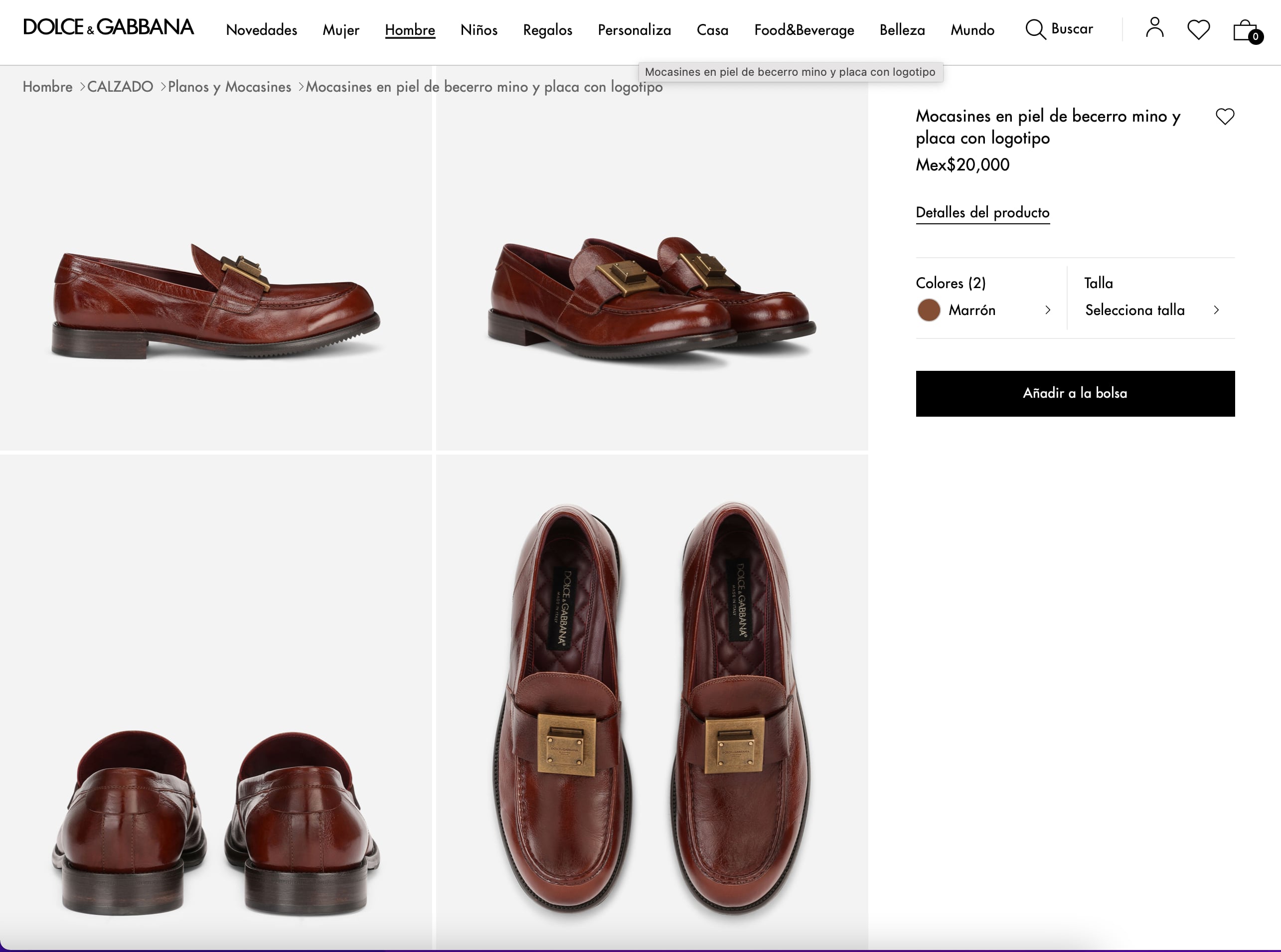Screen dimensions: 1281x952
Task: Open the Hombre menu
Action: click(410, 30)
